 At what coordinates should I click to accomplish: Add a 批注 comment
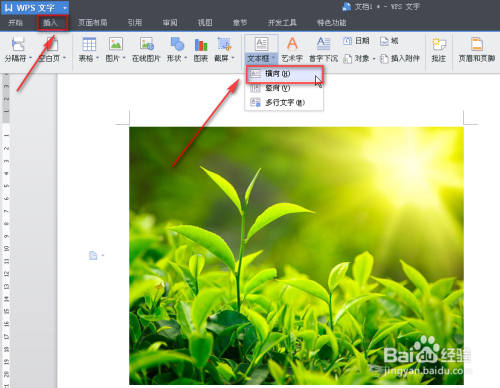coord(439,49)
